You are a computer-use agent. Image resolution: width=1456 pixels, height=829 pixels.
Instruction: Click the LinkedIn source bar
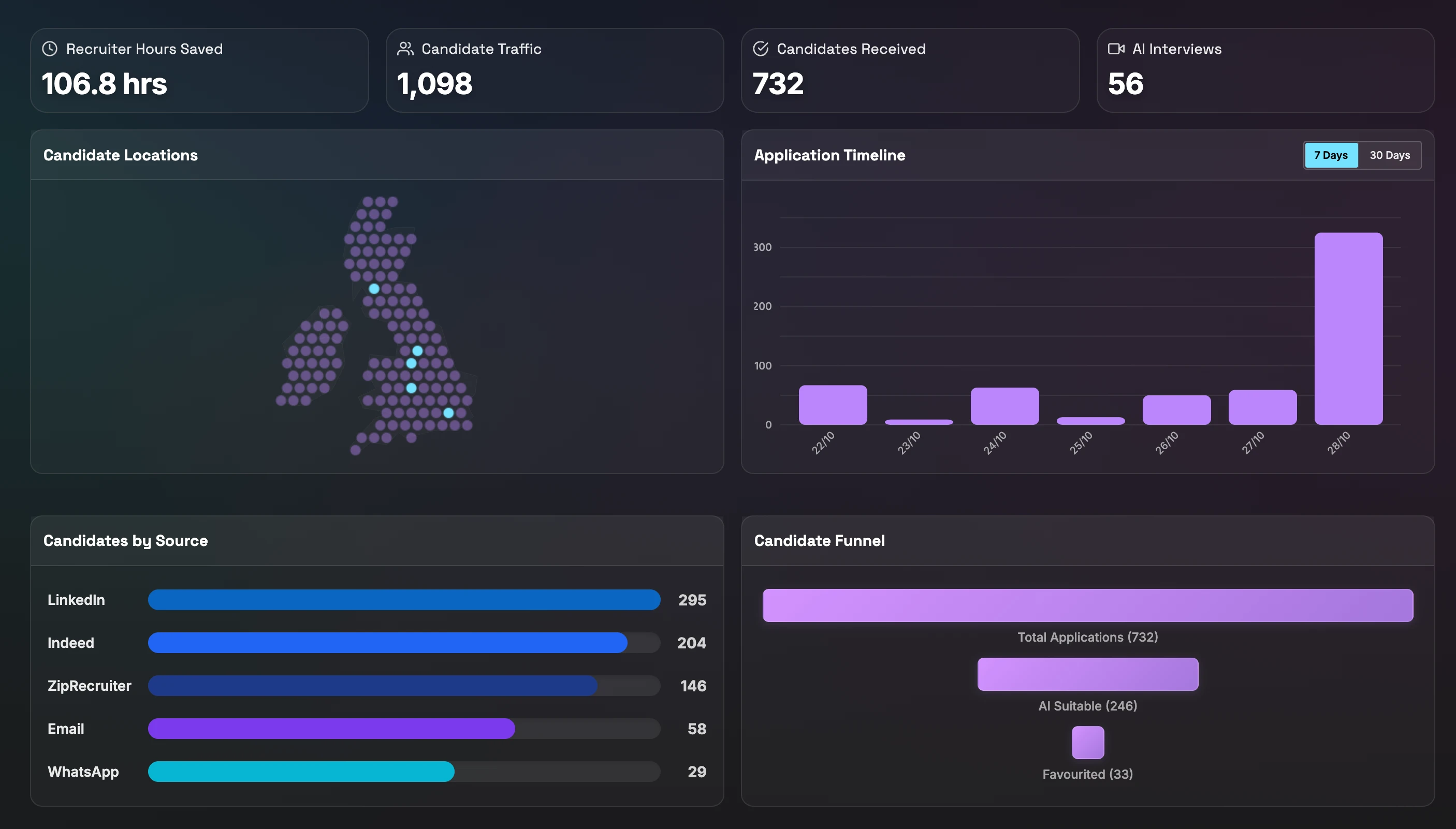point(403,600)
